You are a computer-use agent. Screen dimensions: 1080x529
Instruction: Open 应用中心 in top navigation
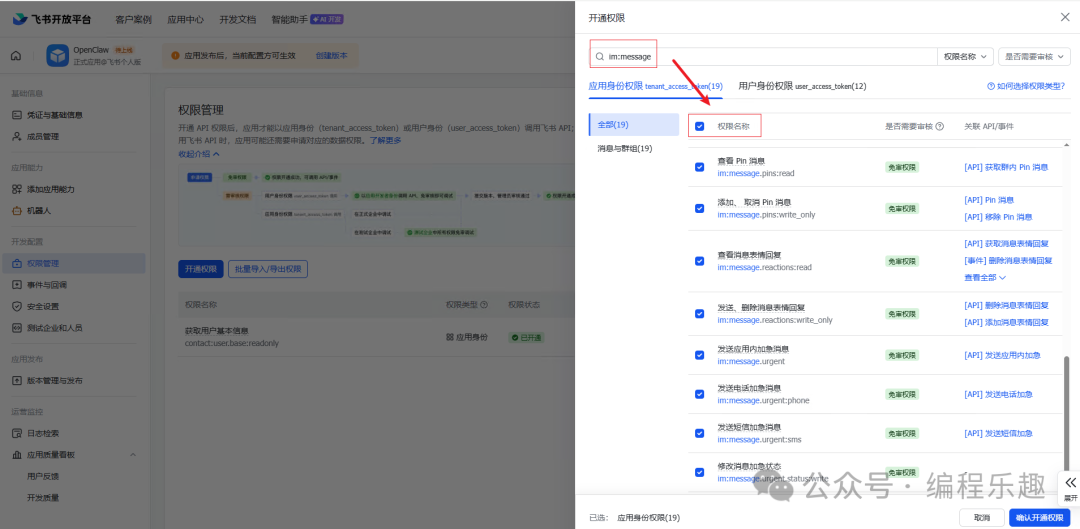[x=185, y=19]
